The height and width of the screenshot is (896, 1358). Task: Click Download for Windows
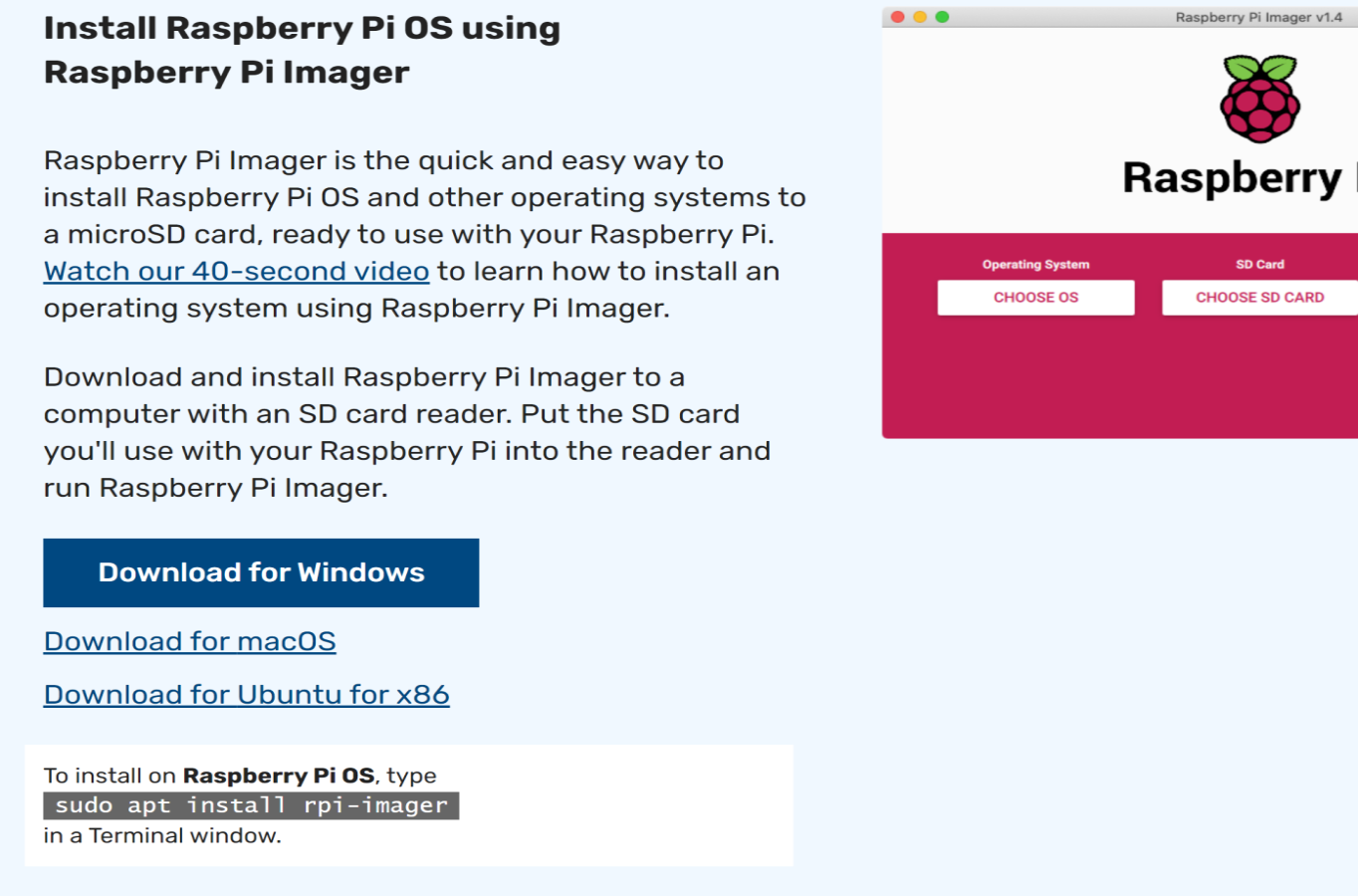pos(261,572)
